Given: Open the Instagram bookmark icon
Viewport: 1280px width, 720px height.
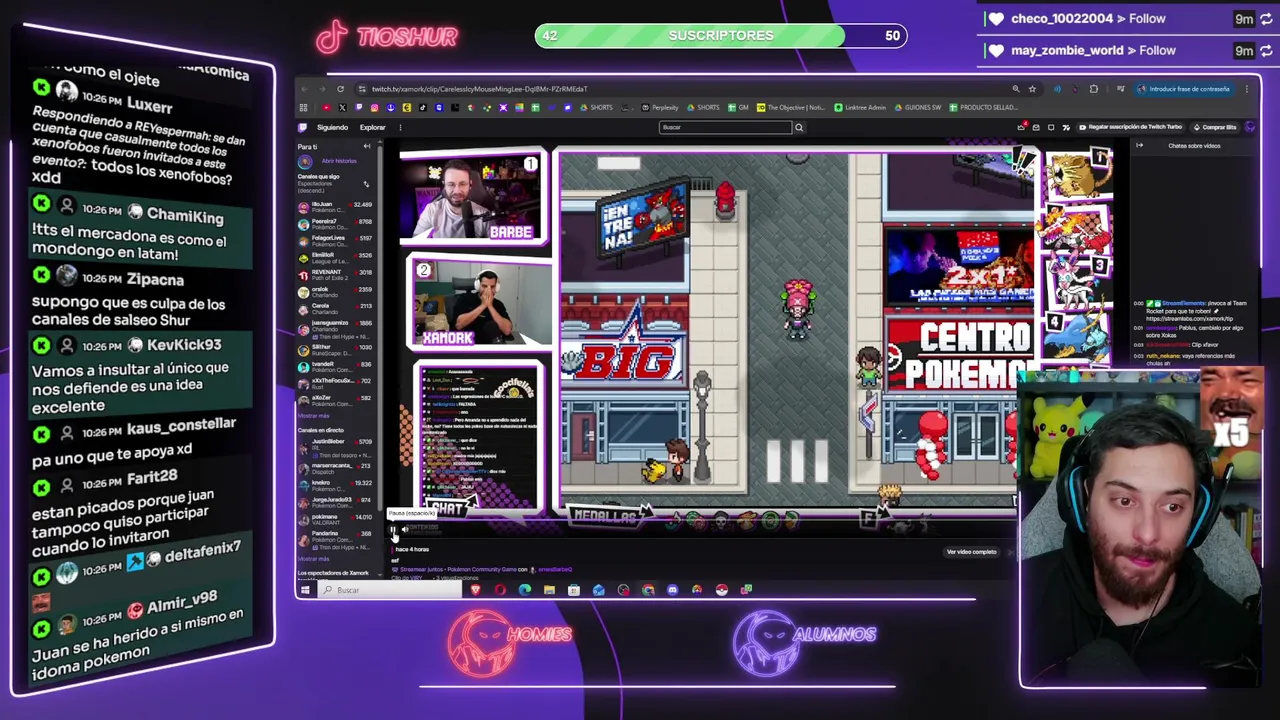Looking at the screenshot, I should (374, 107).
